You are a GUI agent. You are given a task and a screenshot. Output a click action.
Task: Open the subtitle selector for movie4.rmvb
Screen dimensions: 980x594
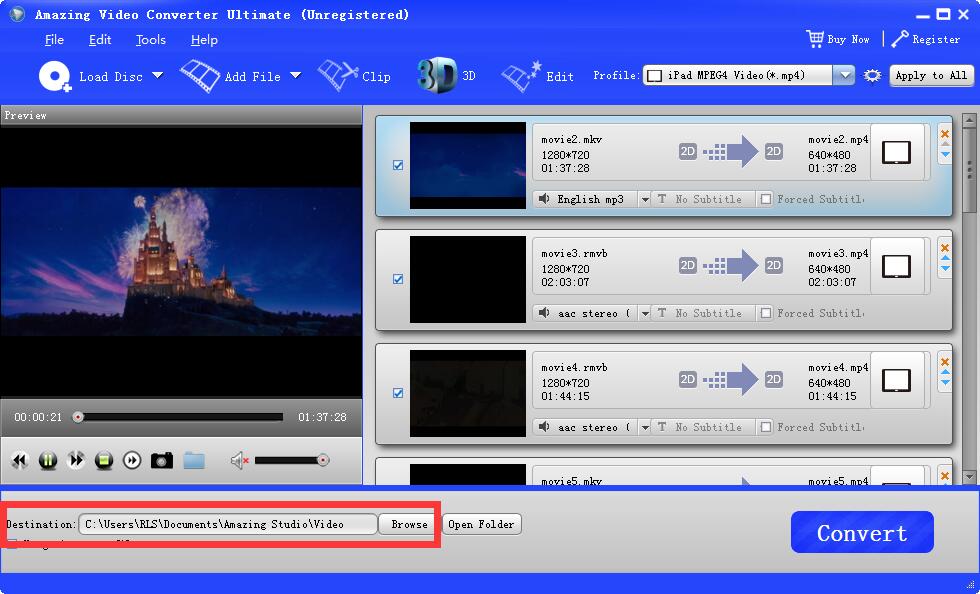(x=704, y=426)
